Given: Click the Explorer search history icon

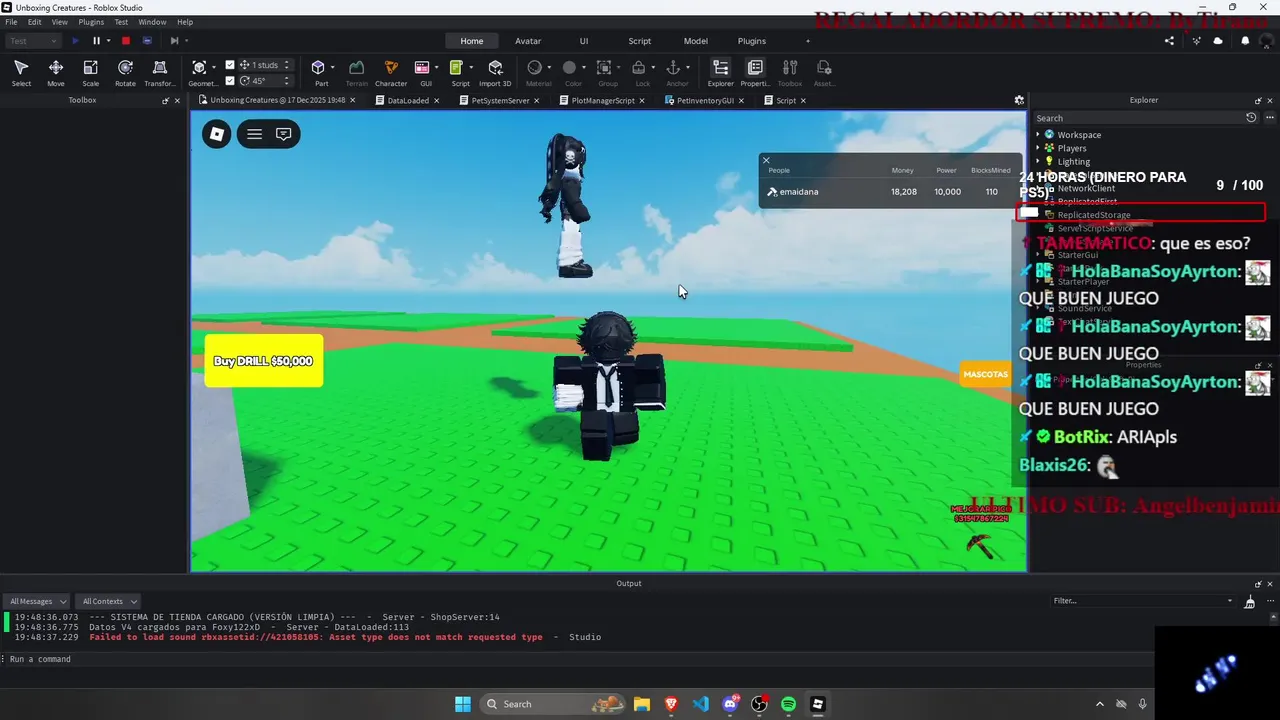Looking at the screenshot, I should [1251, 118].
